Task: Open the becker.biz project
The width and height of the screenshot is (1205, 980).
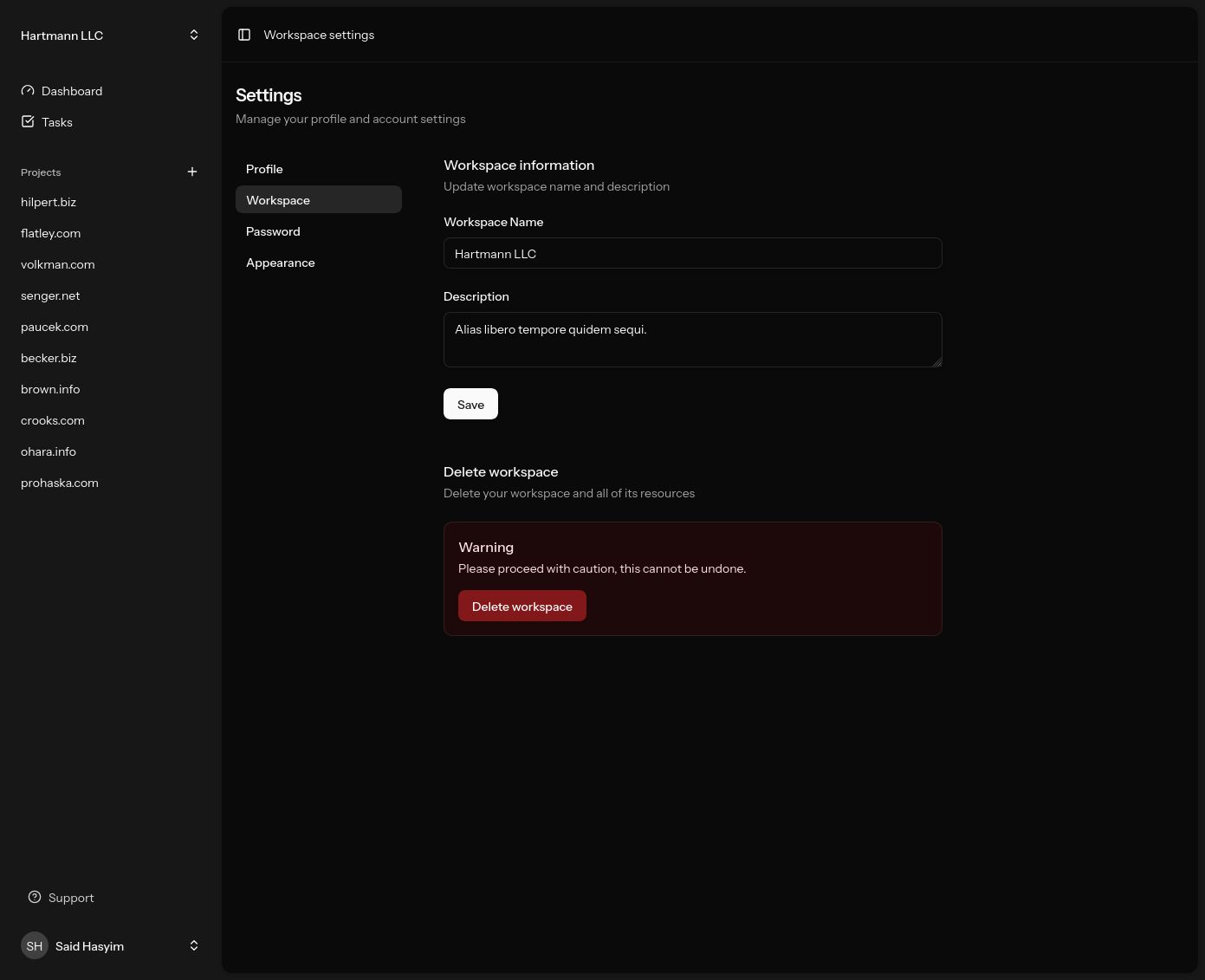Action: click(x=111, y=357)
